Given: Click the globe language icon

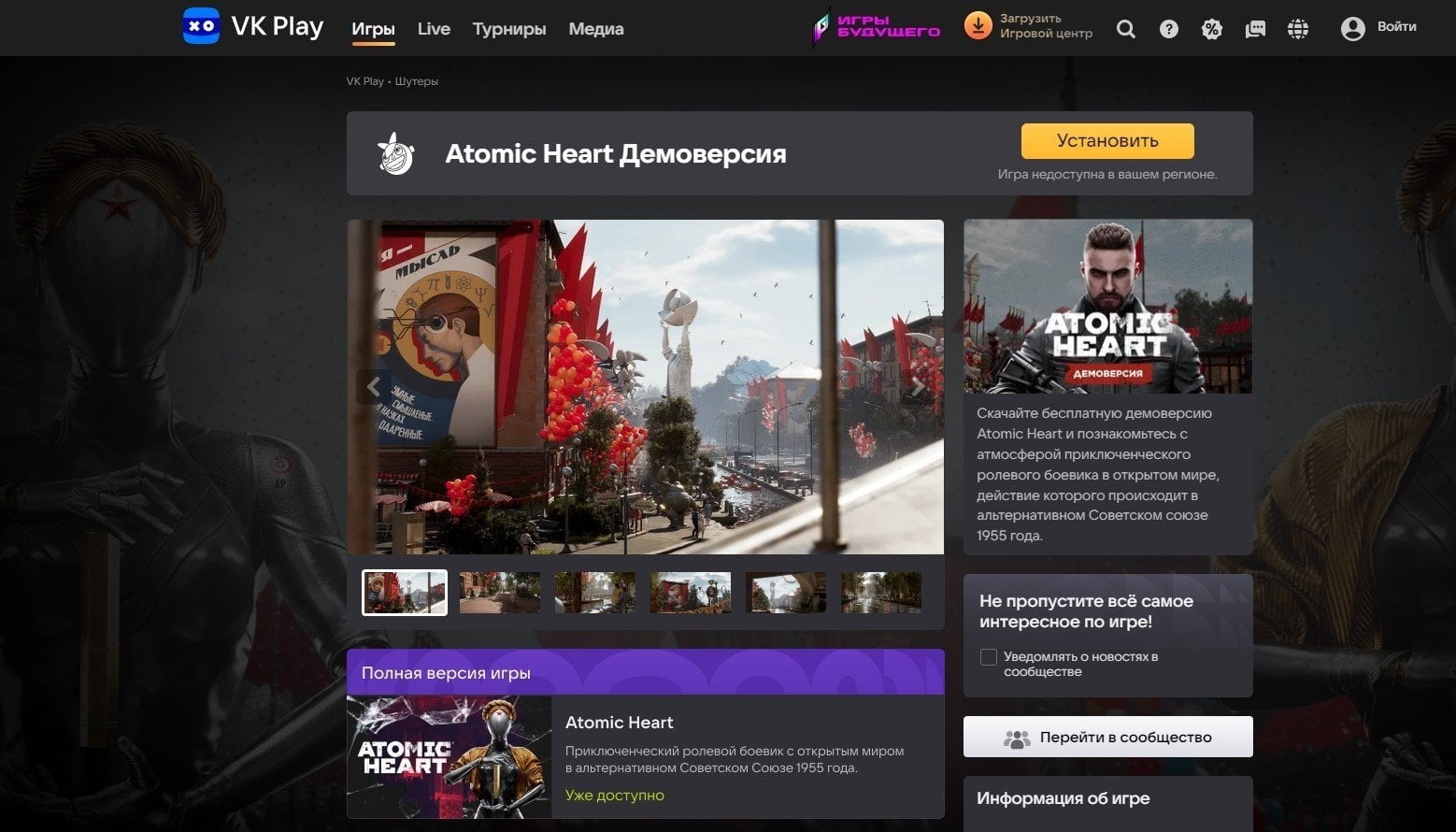Looking at the screenshot, I should 1297,29.
